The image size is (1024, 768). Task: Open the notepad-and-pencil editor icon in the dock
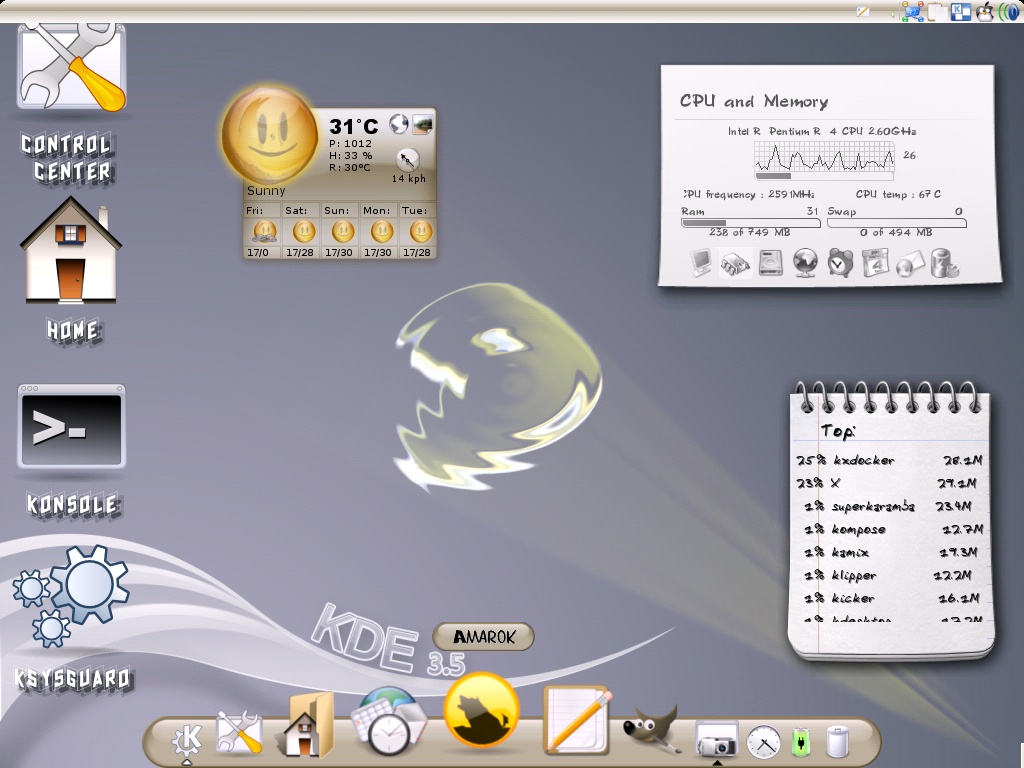[577, 720]
